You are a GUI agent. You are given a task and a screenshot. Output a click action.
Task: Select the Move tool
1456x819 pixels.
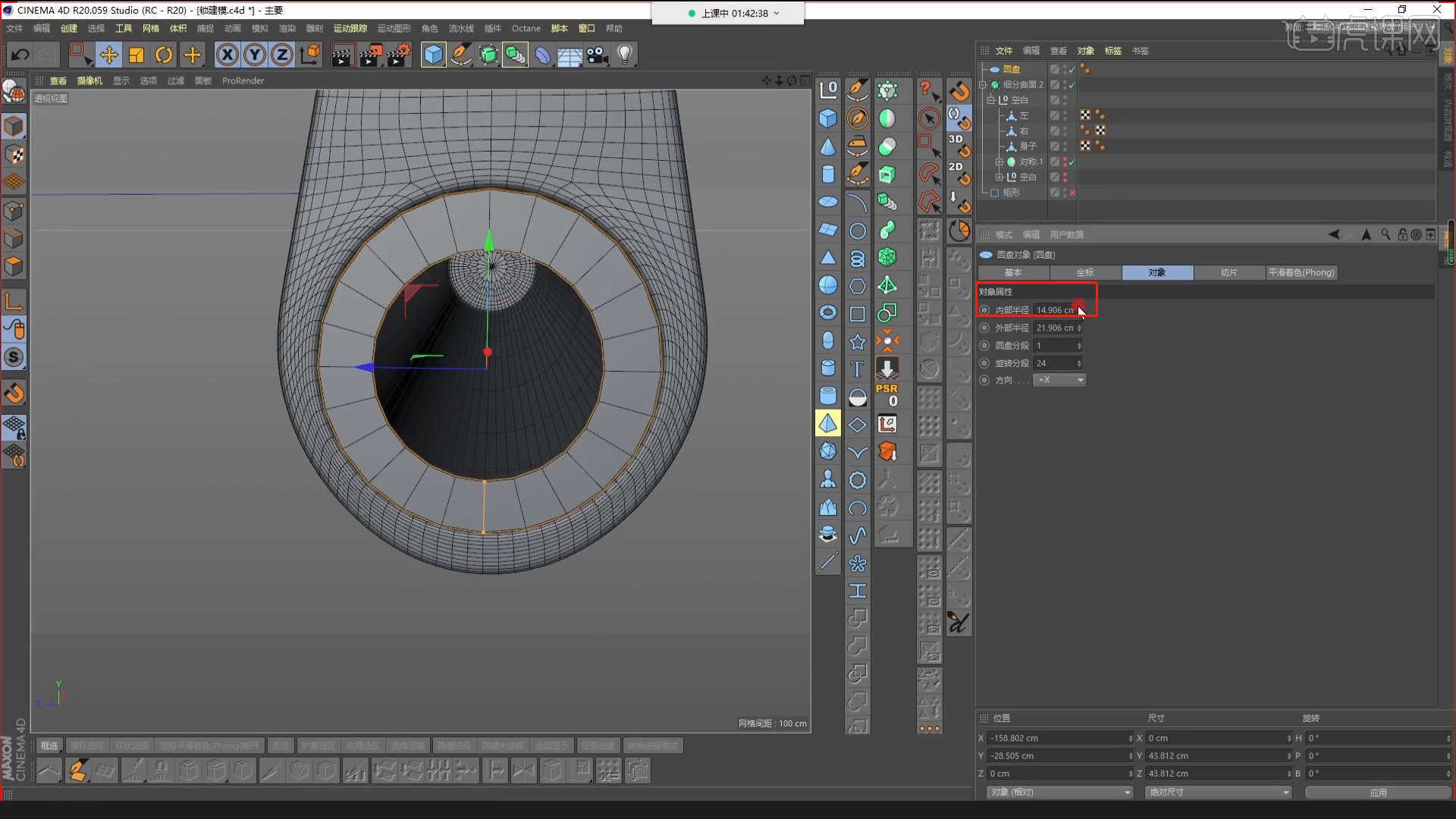pyautogui.click(x=108, y=55)
